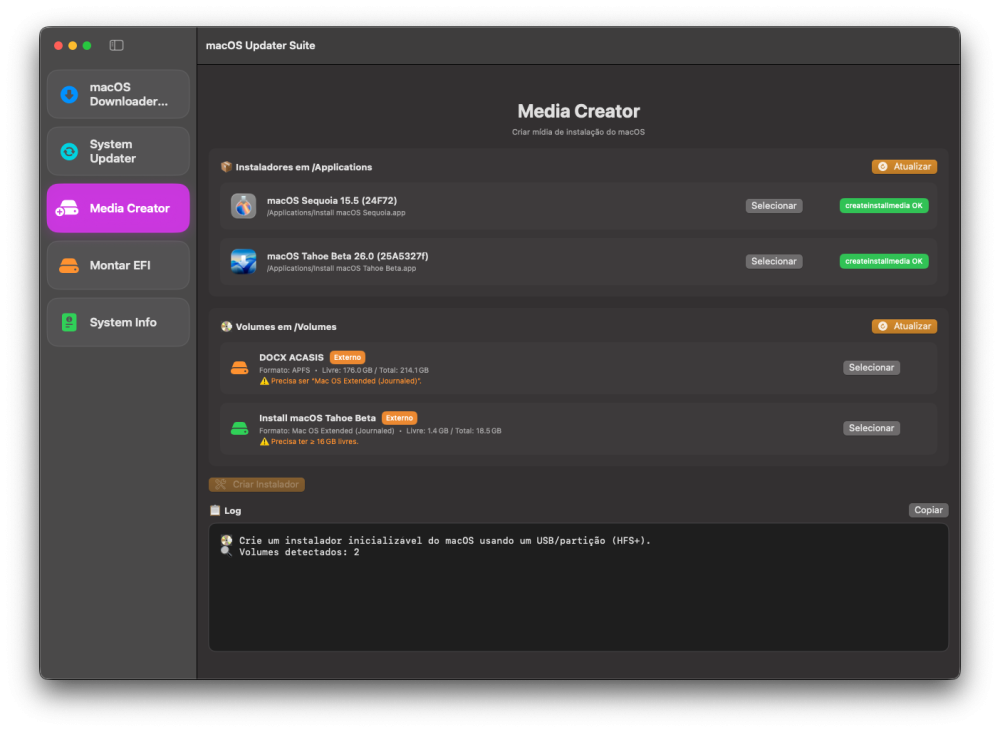The width and height of the screenshot is (1000, 732).
Task: Click the 'Volumes detectados: 2' log line
Action: [x=299, y=553]
